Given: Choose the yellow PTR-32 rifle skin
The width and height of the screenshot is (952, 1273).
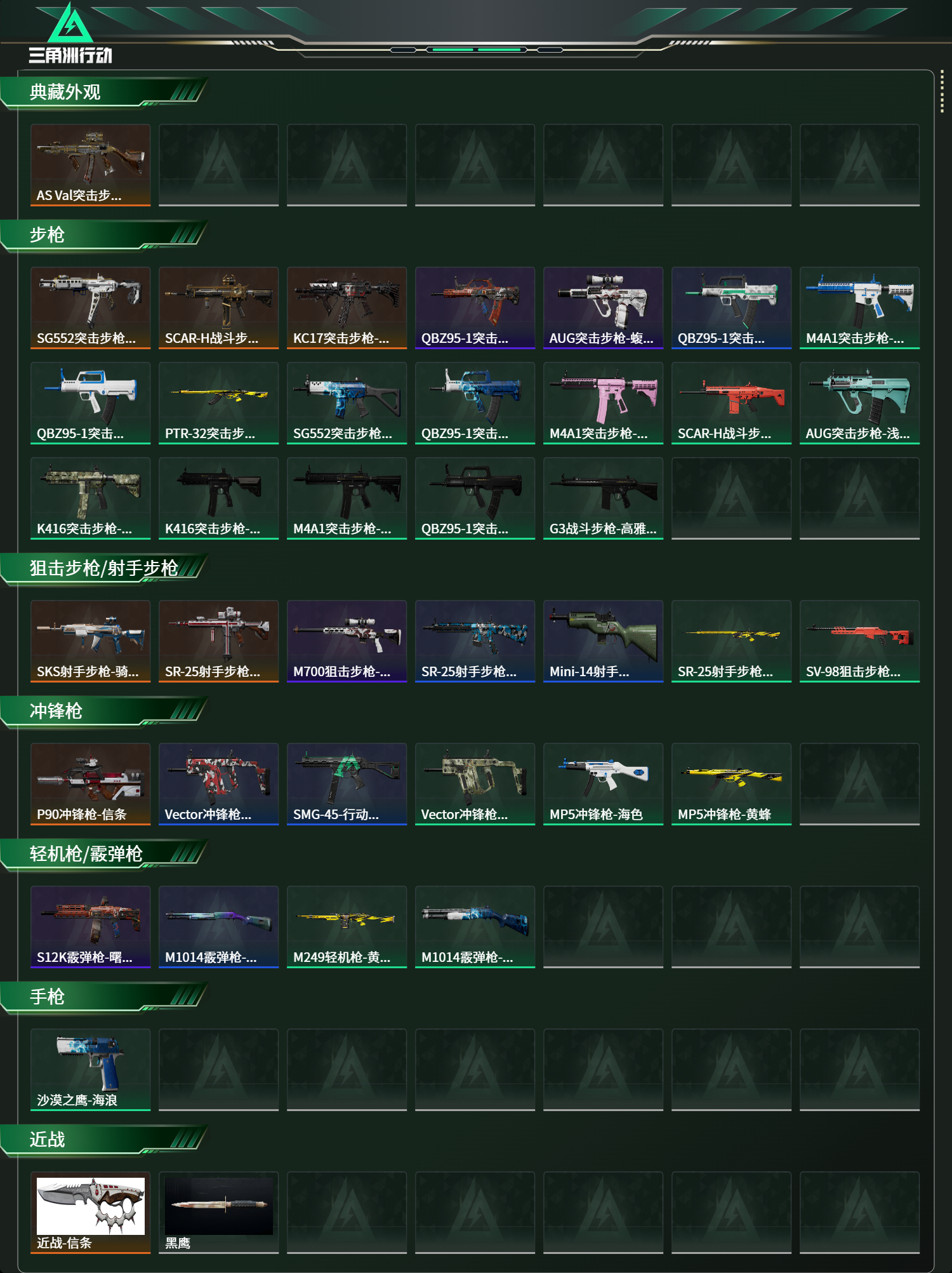Looking at the screenshot, I should coord(218,403).
